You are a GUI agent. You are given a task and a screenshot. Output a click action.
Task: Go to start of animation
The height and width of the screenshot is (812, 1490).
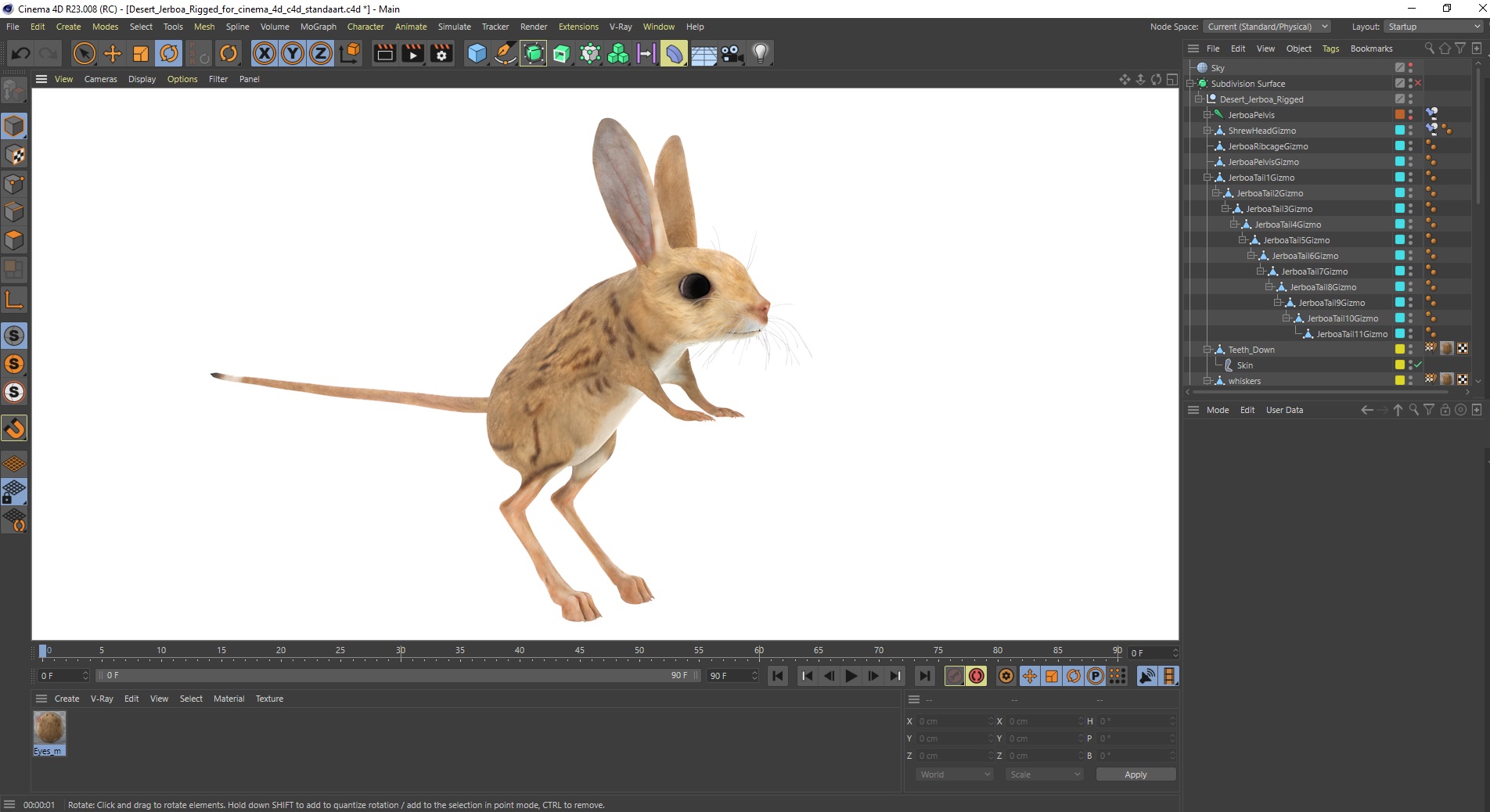[x=778, y=676]
